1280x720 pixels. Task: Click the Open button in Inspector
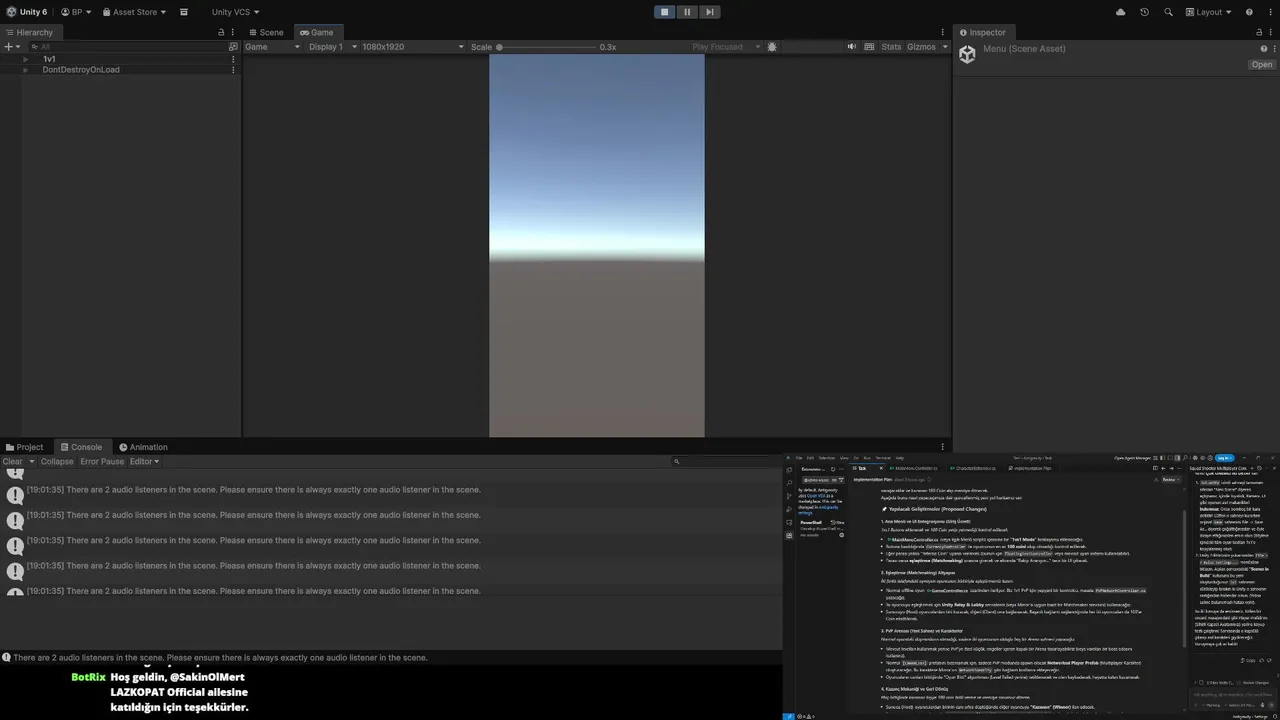point(1262,65)
